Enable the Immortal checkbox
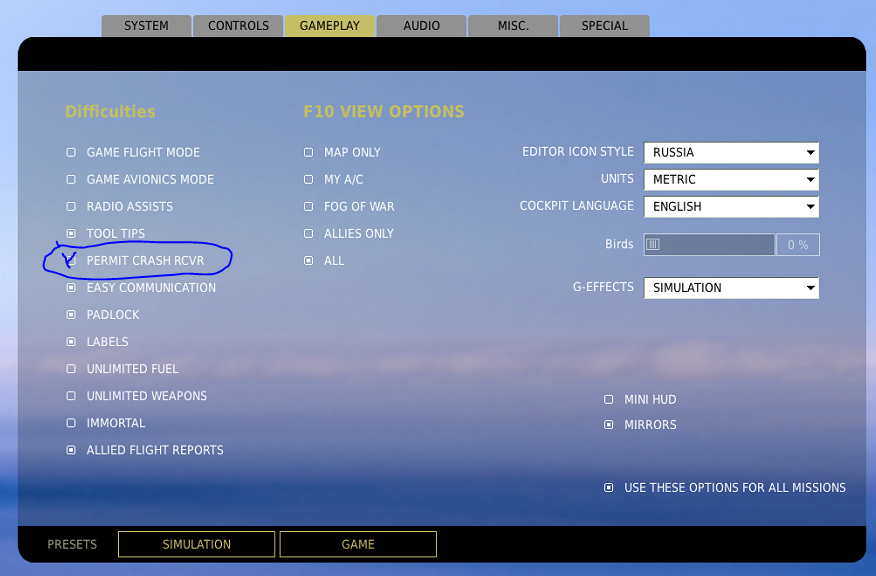Image resolution: width=876 pixels, height=576 pixels. coord(71,423)
